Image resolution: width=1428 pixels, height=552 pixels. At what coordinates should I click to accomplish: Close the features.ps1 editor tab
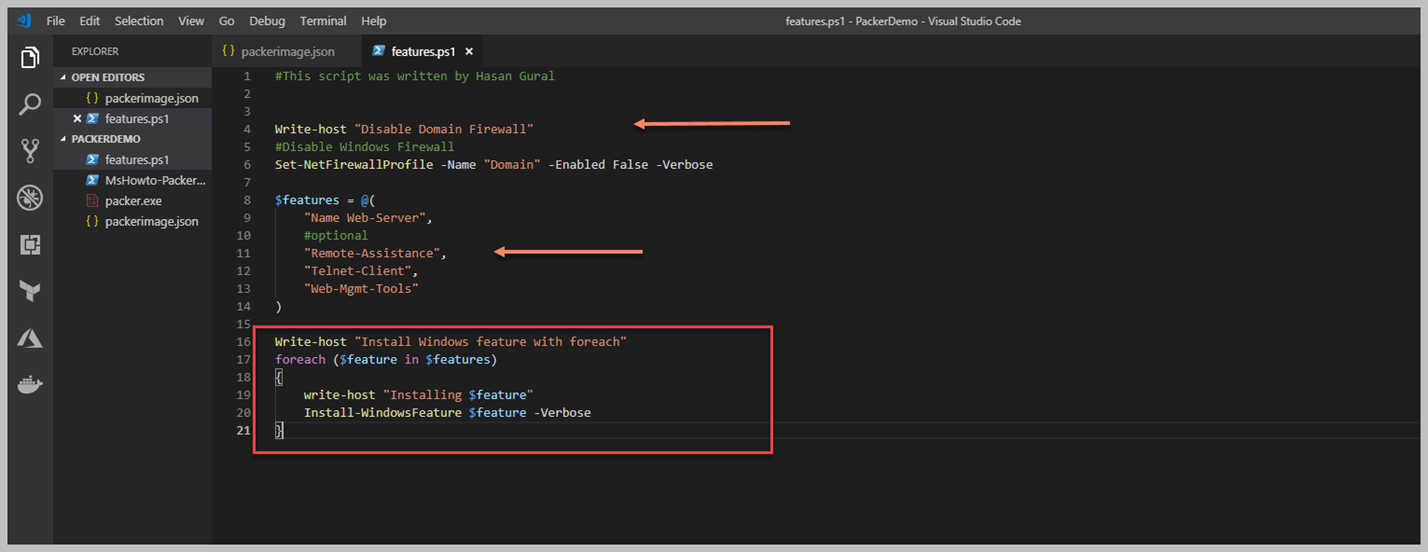(469, 51)
